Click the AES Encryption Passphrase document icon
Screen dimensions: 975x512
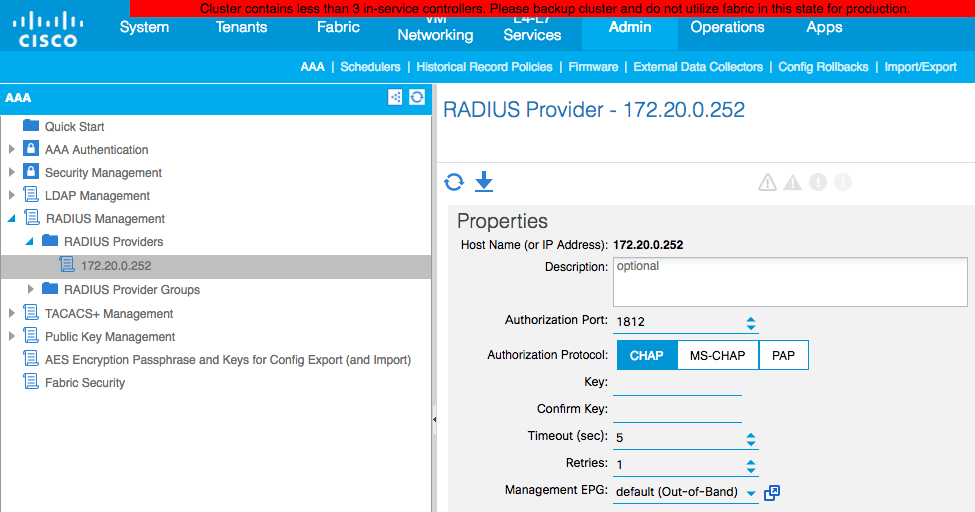(31, 358)
